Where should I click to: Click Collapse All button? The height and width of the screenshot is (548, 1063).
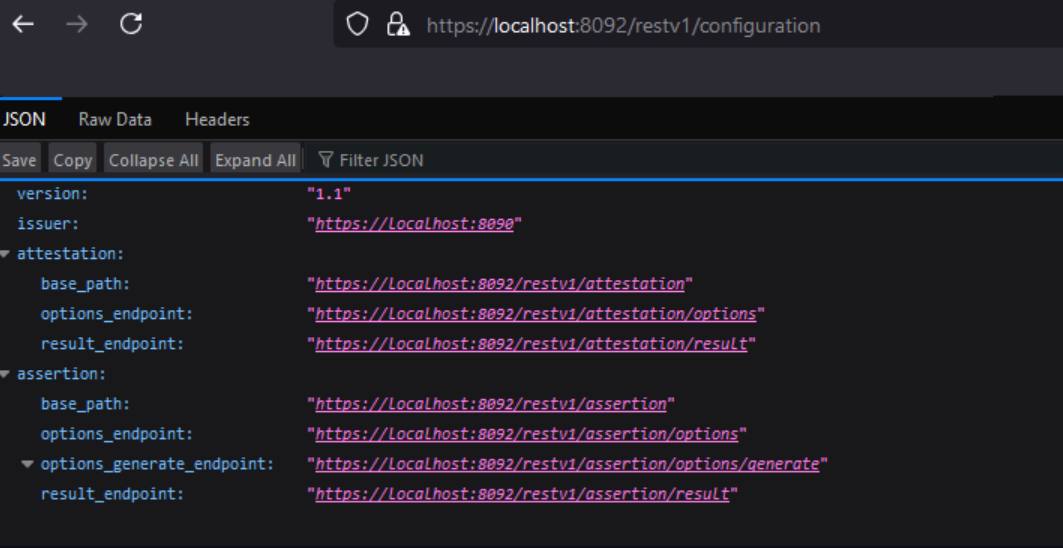click(x=153, y=160)
